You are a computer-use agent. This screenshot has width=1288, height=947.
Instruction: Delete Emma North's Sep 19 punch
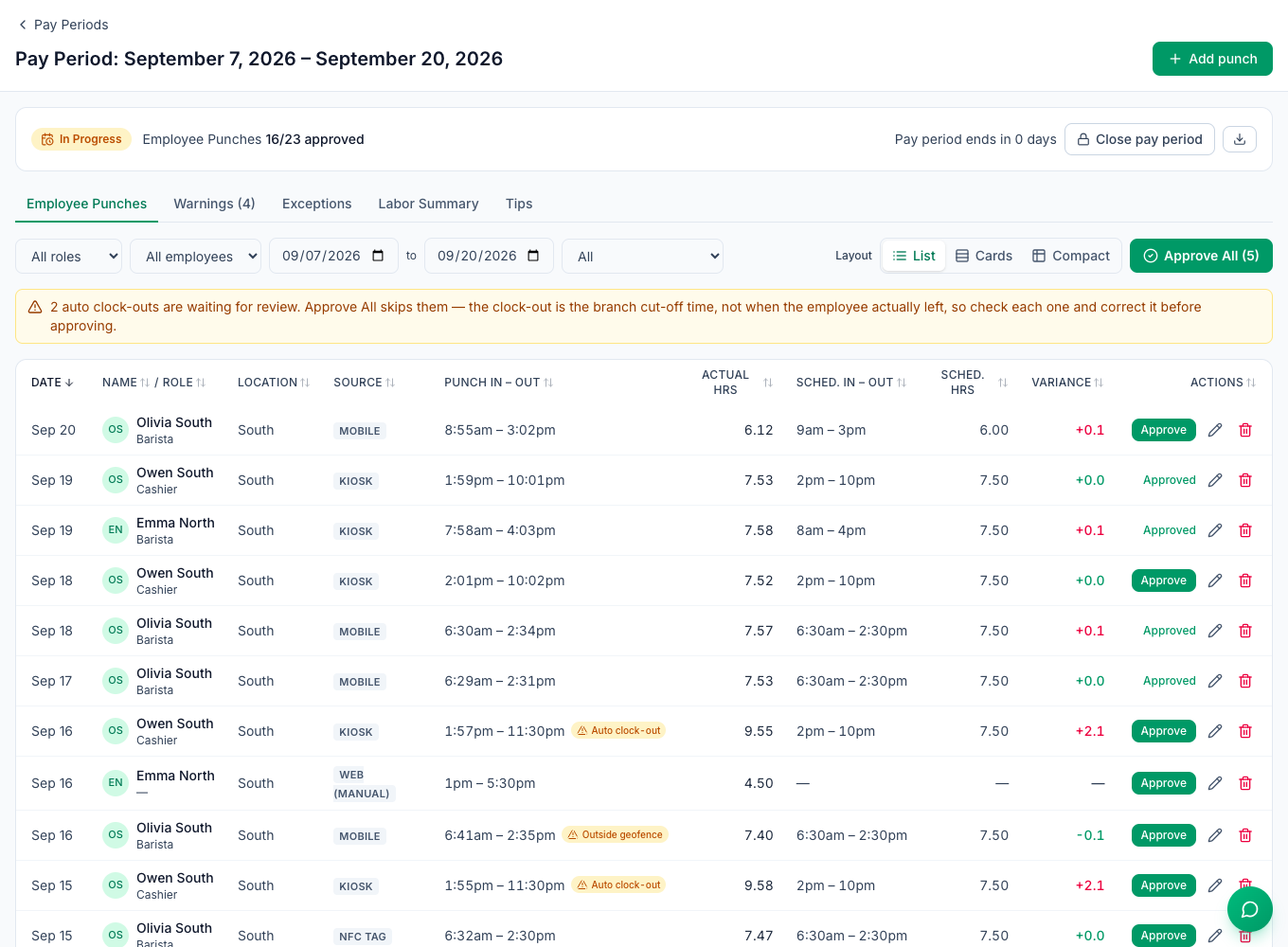point(1245,530)
